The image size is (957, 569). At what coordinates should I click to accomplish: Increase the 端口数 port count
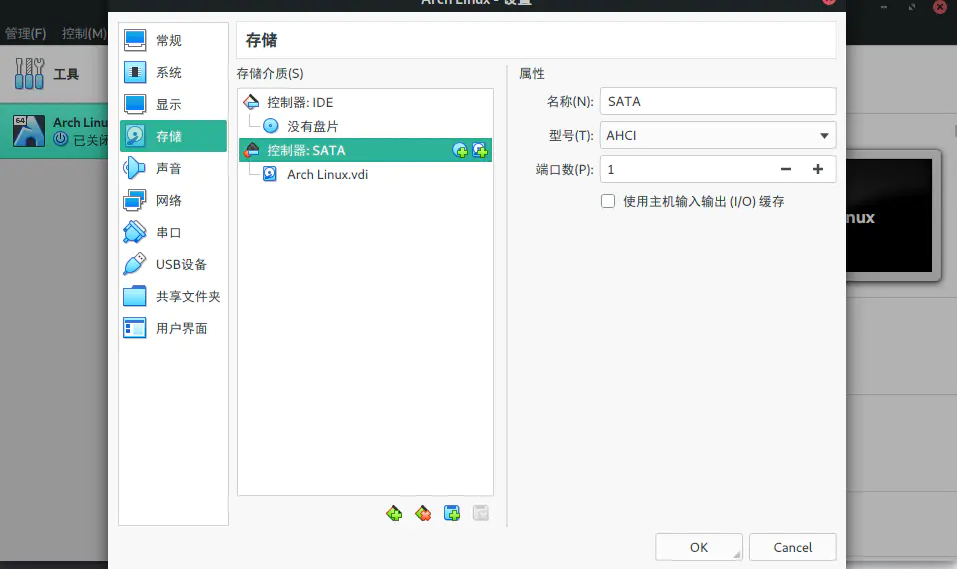(x=818, y=170)
